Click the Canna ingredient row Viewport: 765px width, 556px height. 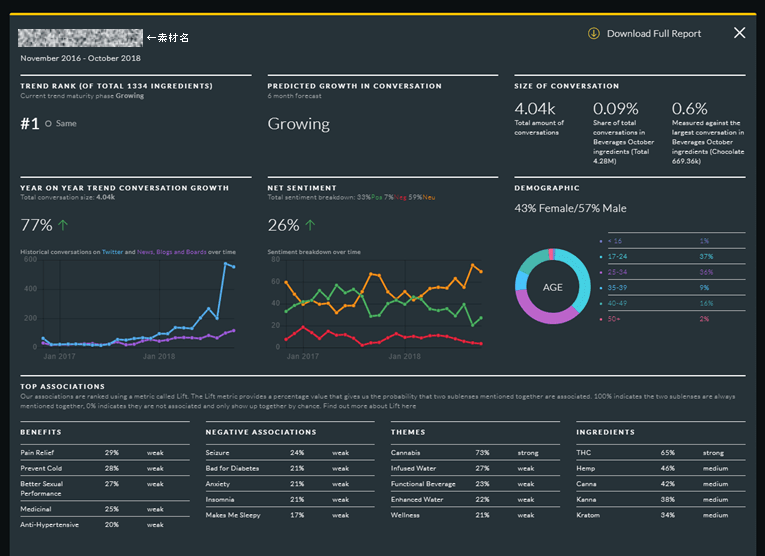tap(661, 484)
